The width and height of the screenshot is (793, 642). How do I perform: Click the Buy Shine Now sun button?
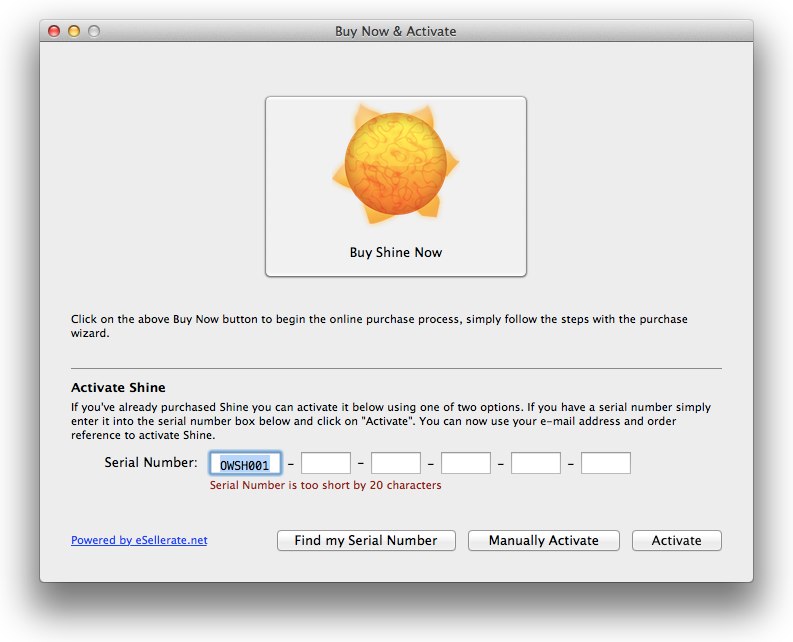click(x=395, y=186)
